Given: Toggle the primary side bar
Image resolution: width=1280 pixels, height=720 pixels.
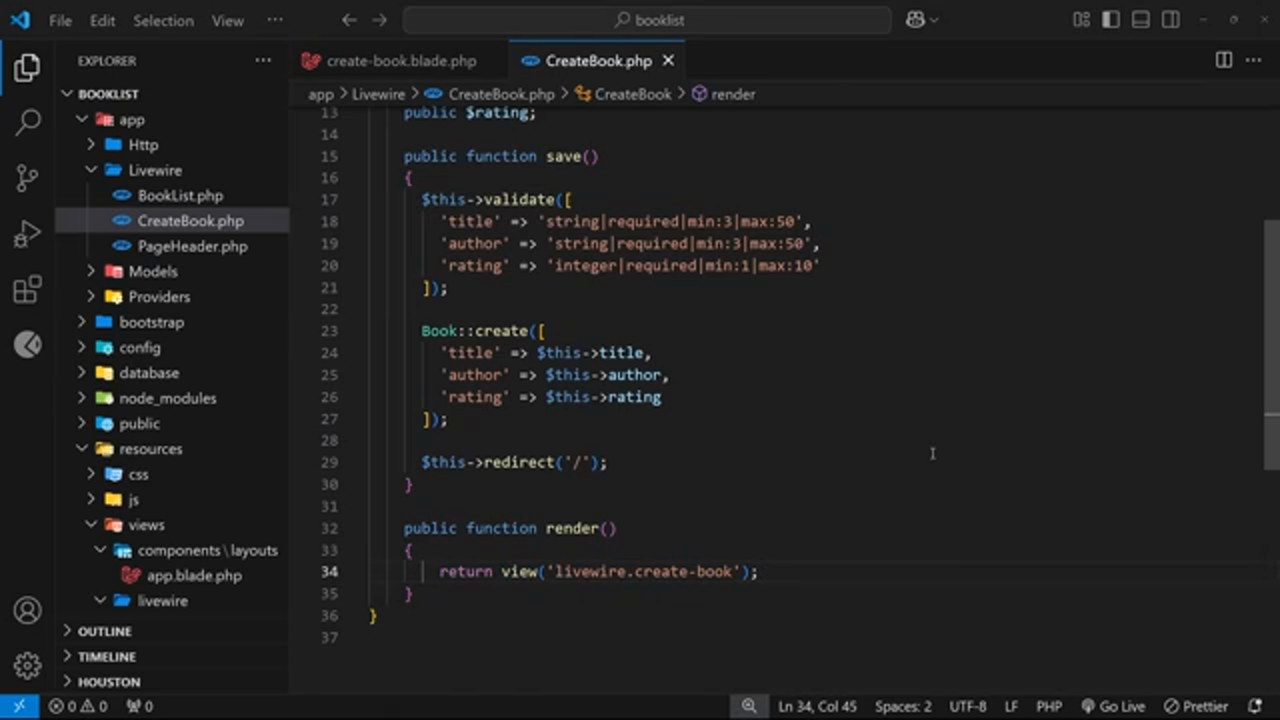Looking at the screenshot, I should (1110, 20).
